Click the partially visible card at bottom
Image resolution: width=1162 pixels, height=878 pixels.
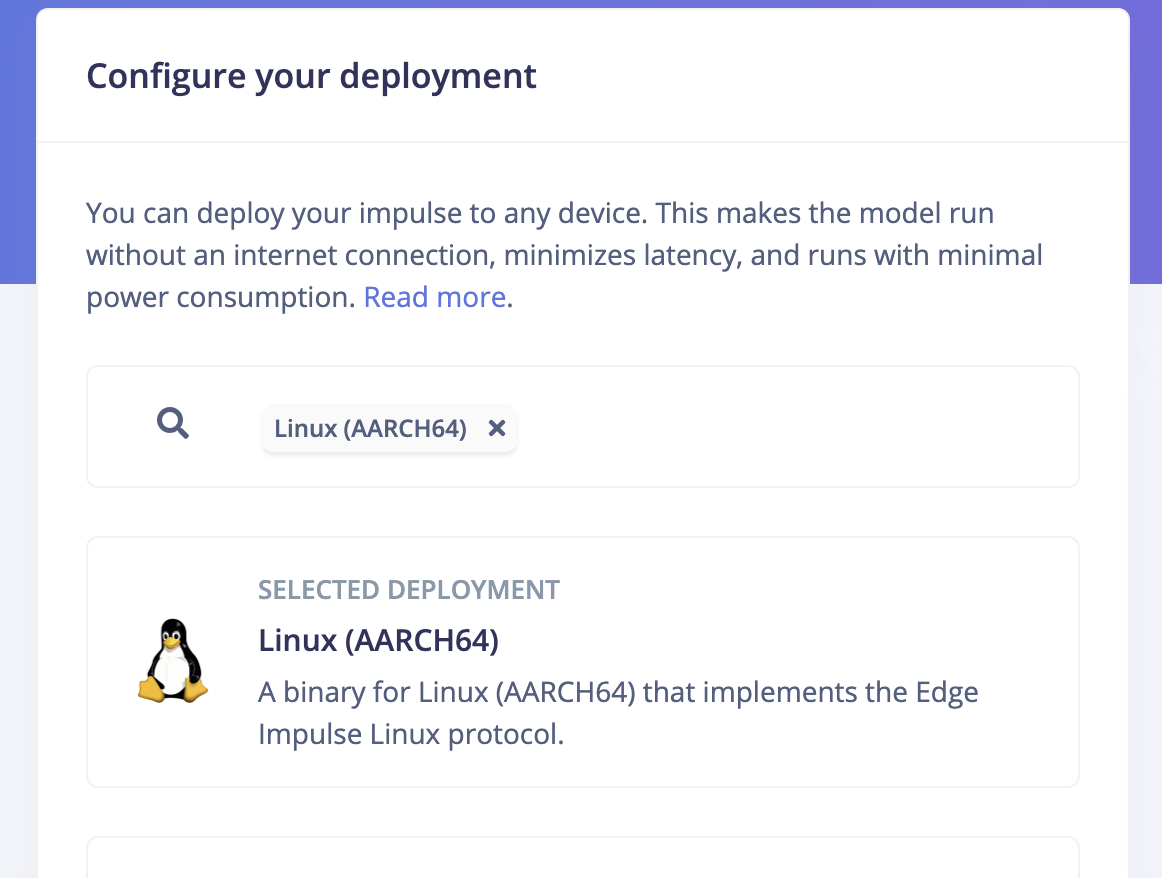point(582,858)
